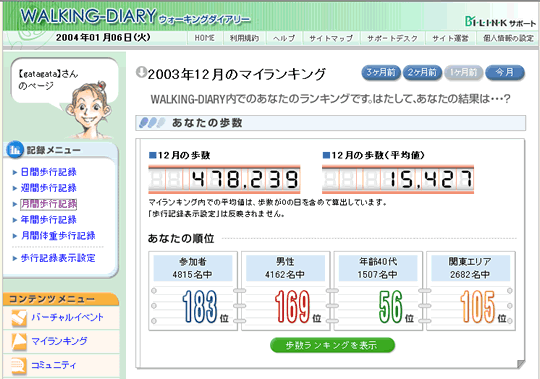Click the 男性 4162名中 header

285,268
